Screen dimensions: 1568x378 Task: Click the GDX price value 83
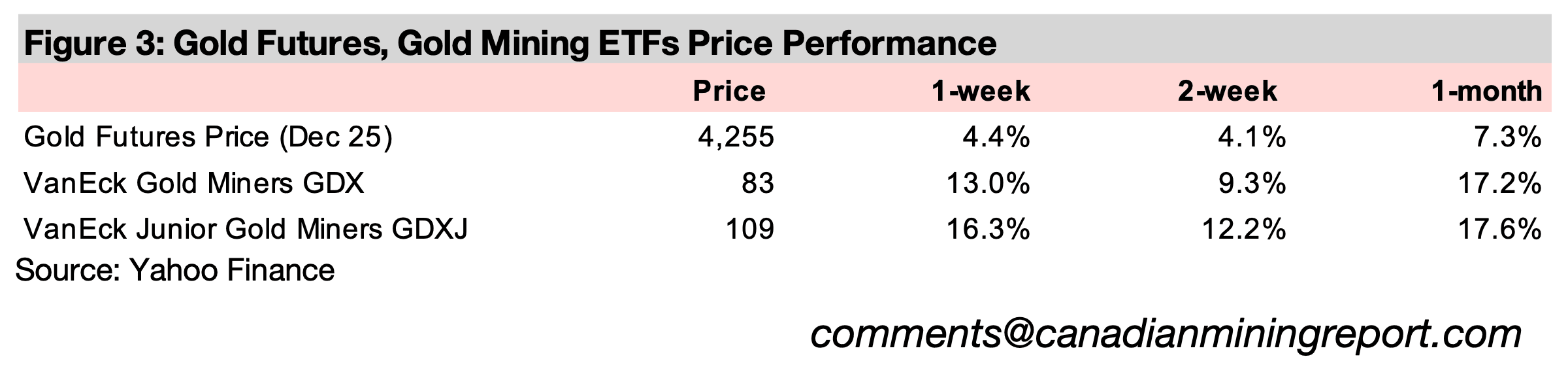click(x=757, y=183)
